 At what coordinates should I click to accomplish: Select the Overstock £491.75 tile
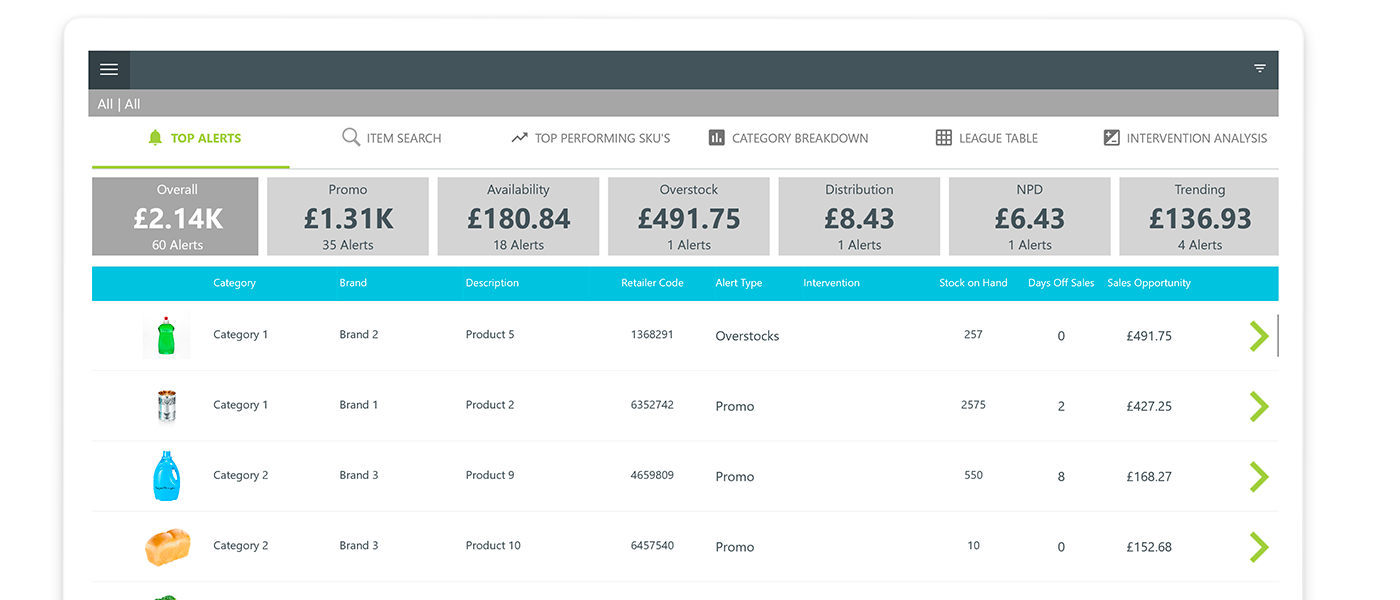coord(689,217)
